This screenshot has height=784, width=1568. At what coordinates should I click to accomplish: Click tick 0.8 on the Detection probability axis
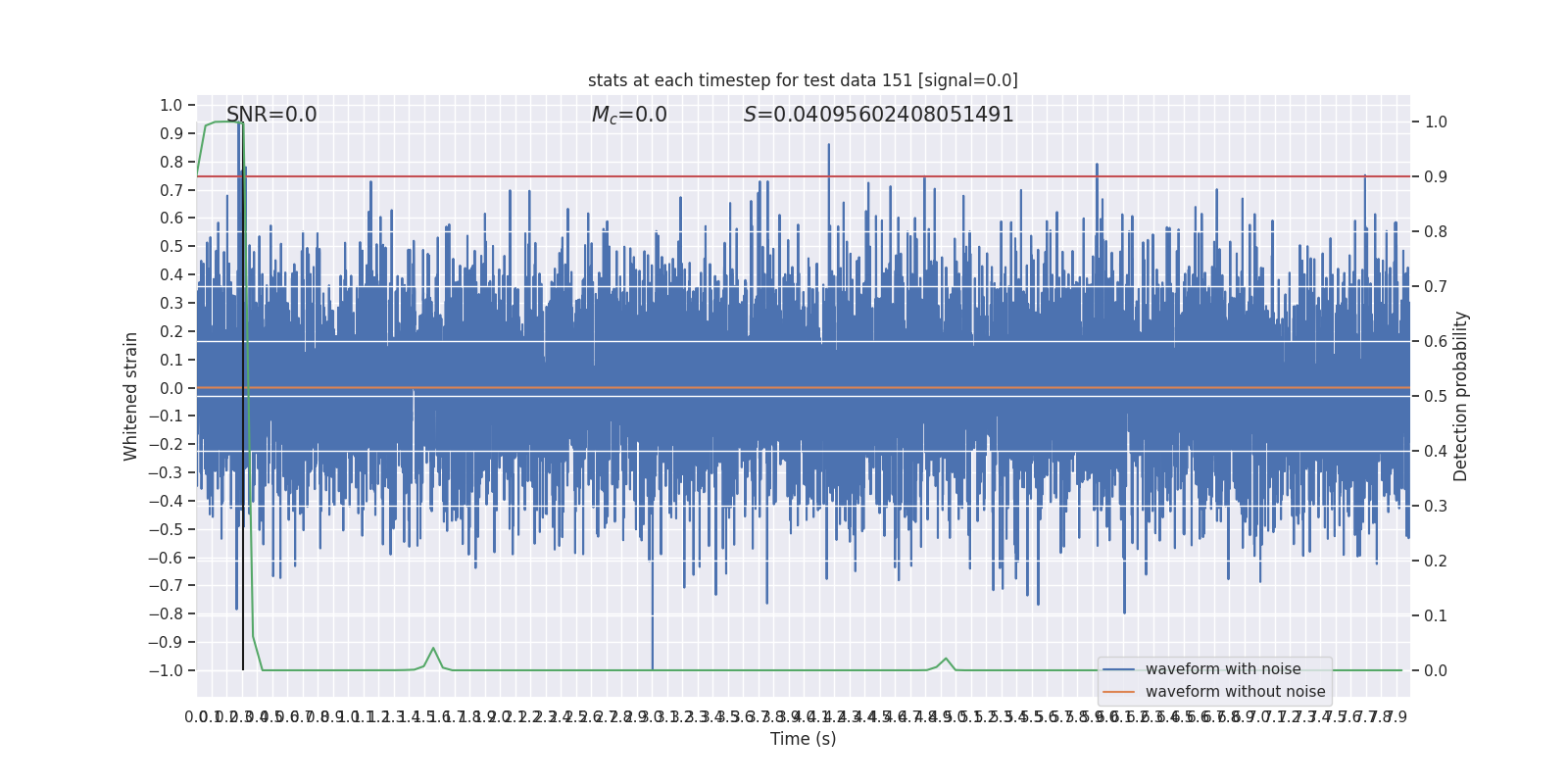click(x=1436, y=231)
